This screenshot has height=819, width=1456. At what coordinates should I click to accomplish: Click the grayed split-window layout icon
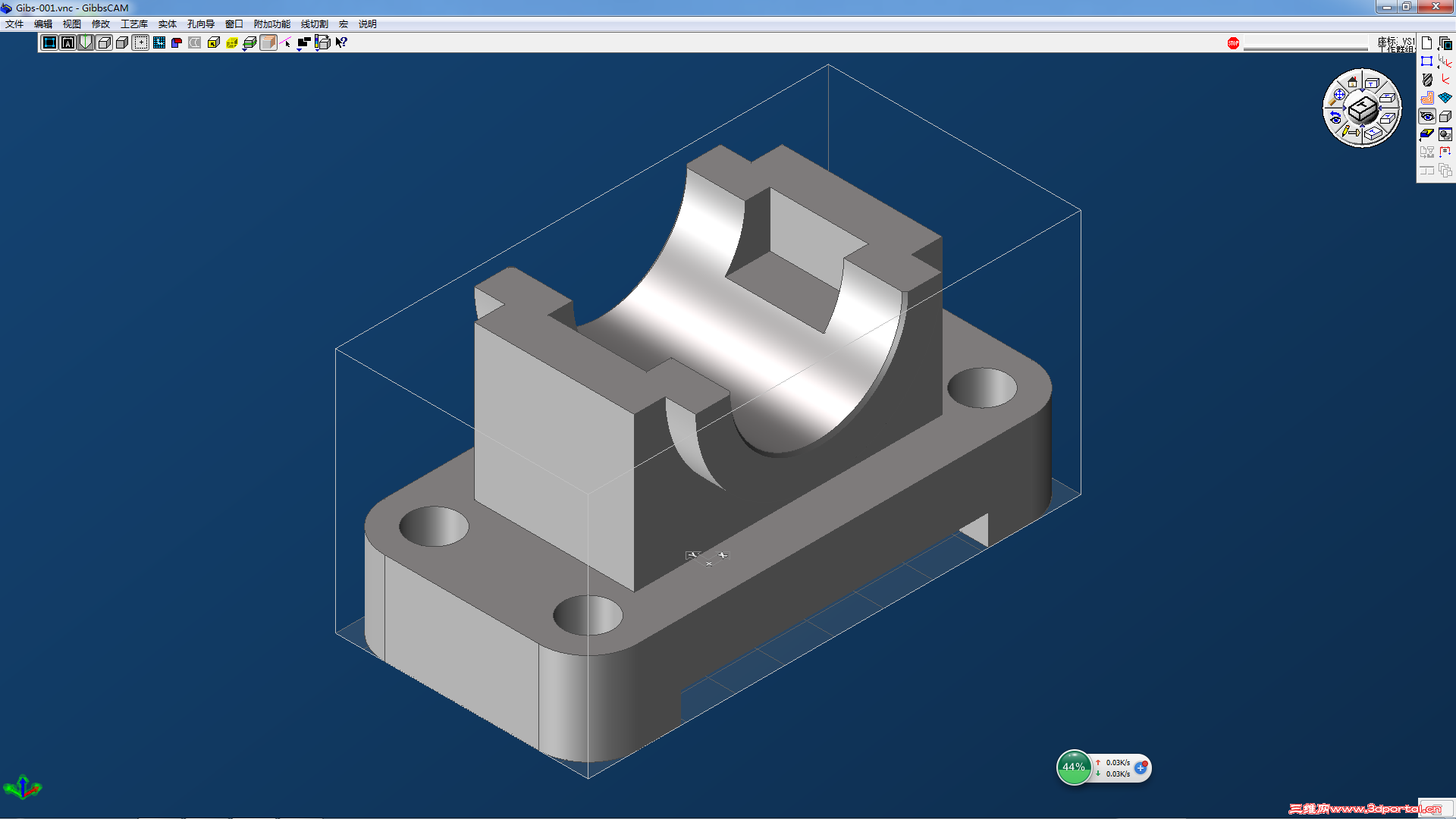tap(1426, 171)
